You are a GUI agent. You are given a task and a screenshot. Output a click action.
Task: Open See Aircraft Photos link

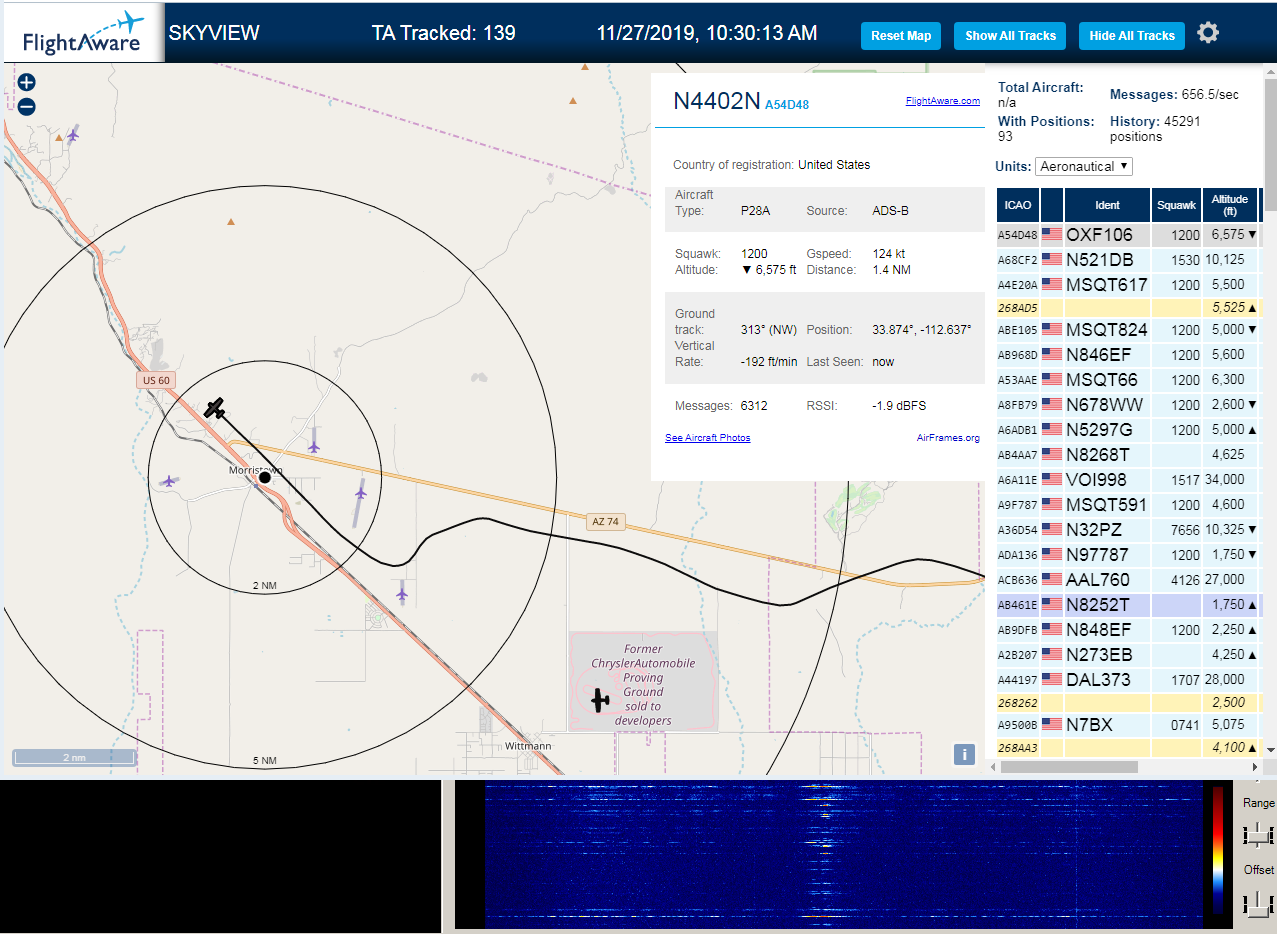707,437
